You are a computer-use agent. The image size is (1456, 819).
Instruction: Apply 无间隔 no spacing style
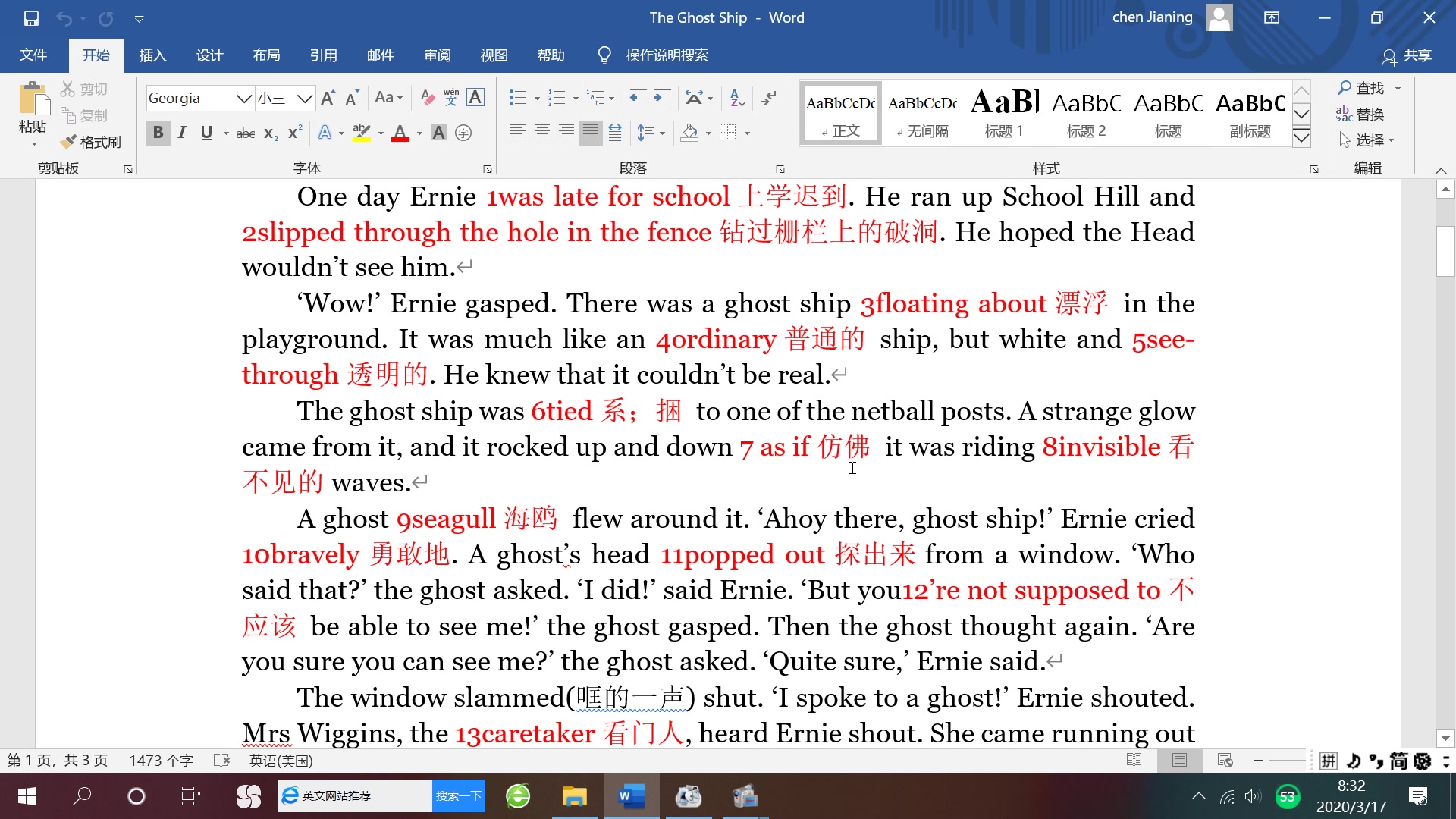[922, 113]
